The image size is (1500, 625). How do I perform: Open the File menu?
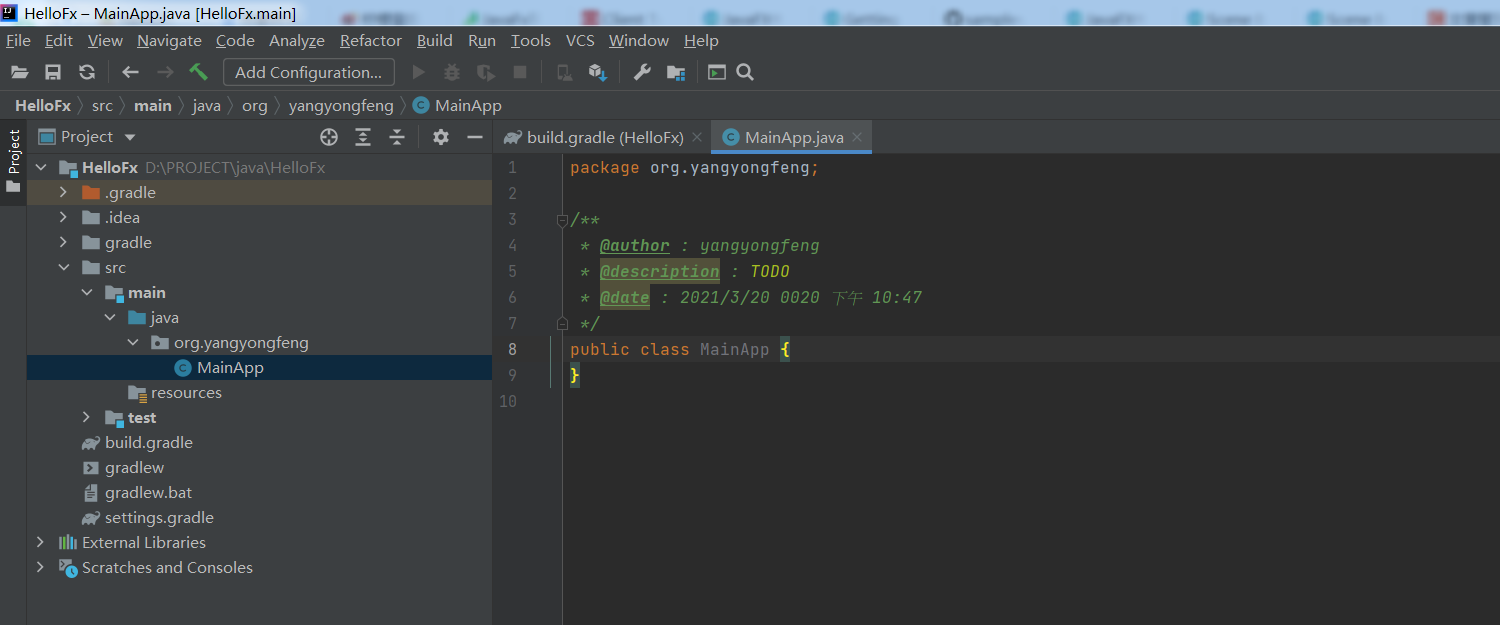18,40
